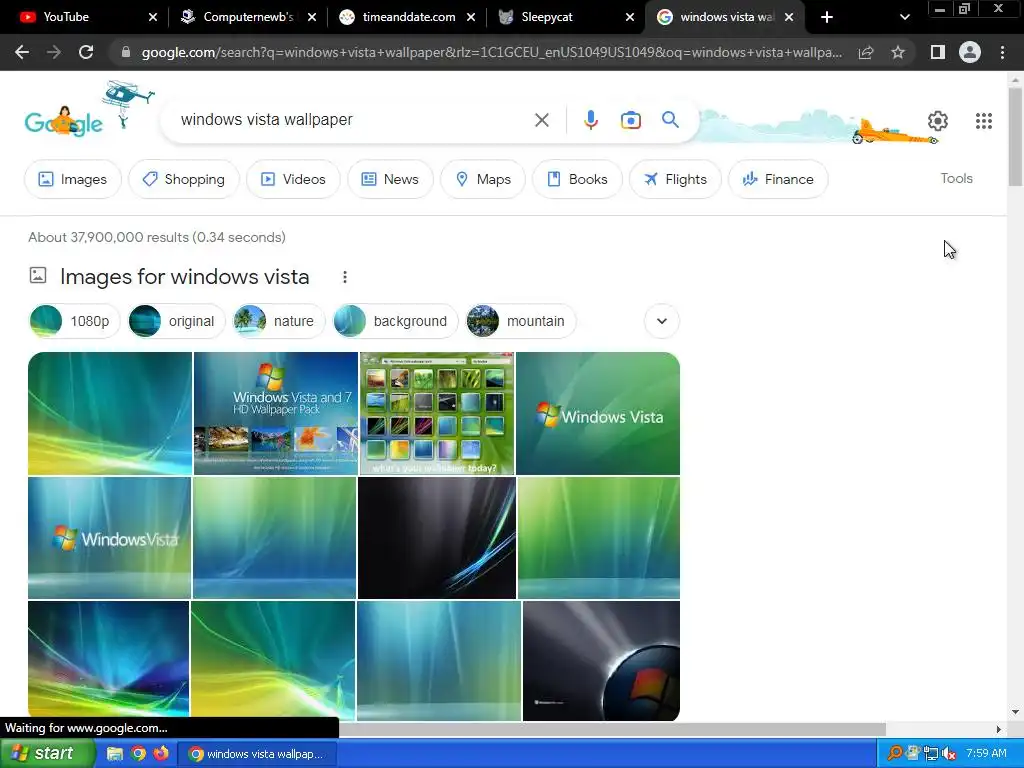Viewport: 1024px width, 768px height.
Task: Open the Chrome side panel icon
Action: pyautogui.click(x=938, y=52)
